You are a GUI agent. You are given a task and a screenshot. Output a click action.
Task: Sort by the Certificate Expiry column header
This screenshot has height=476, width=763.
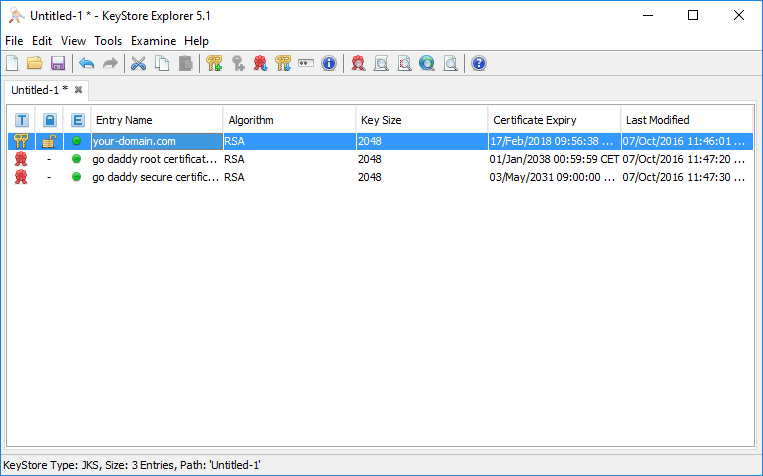coord(553,120)
